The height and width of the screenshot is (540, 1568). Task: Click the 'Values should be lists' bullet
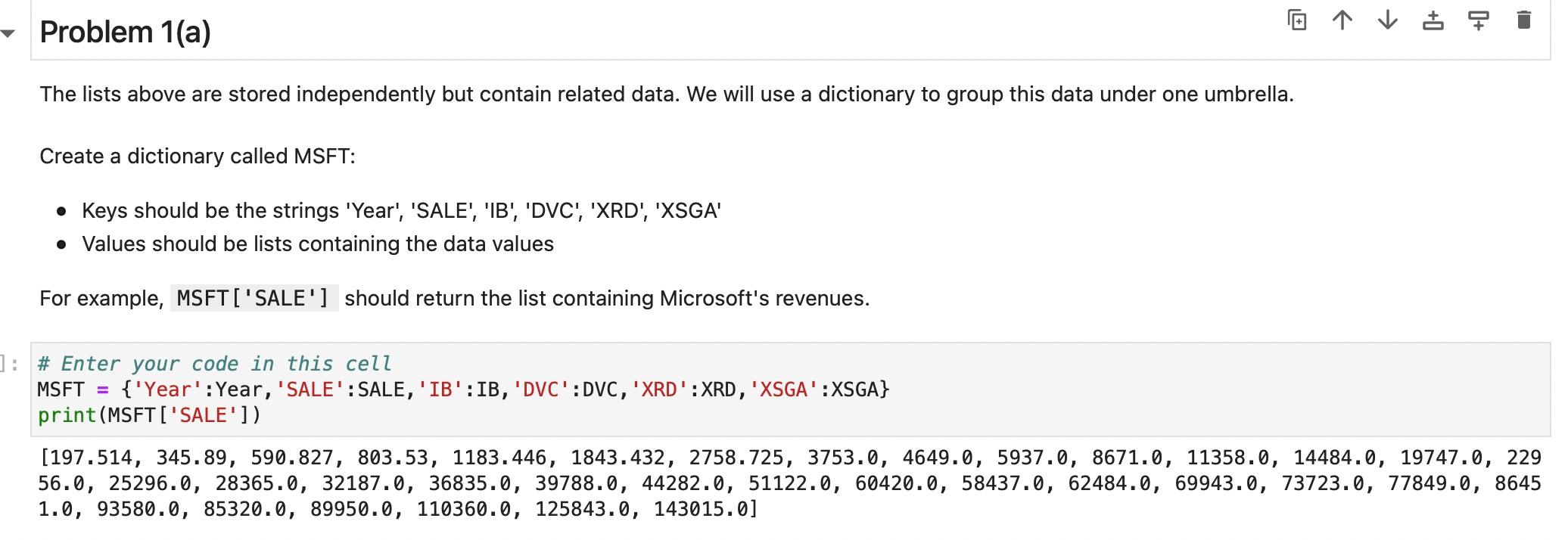(x=318, y=244)
